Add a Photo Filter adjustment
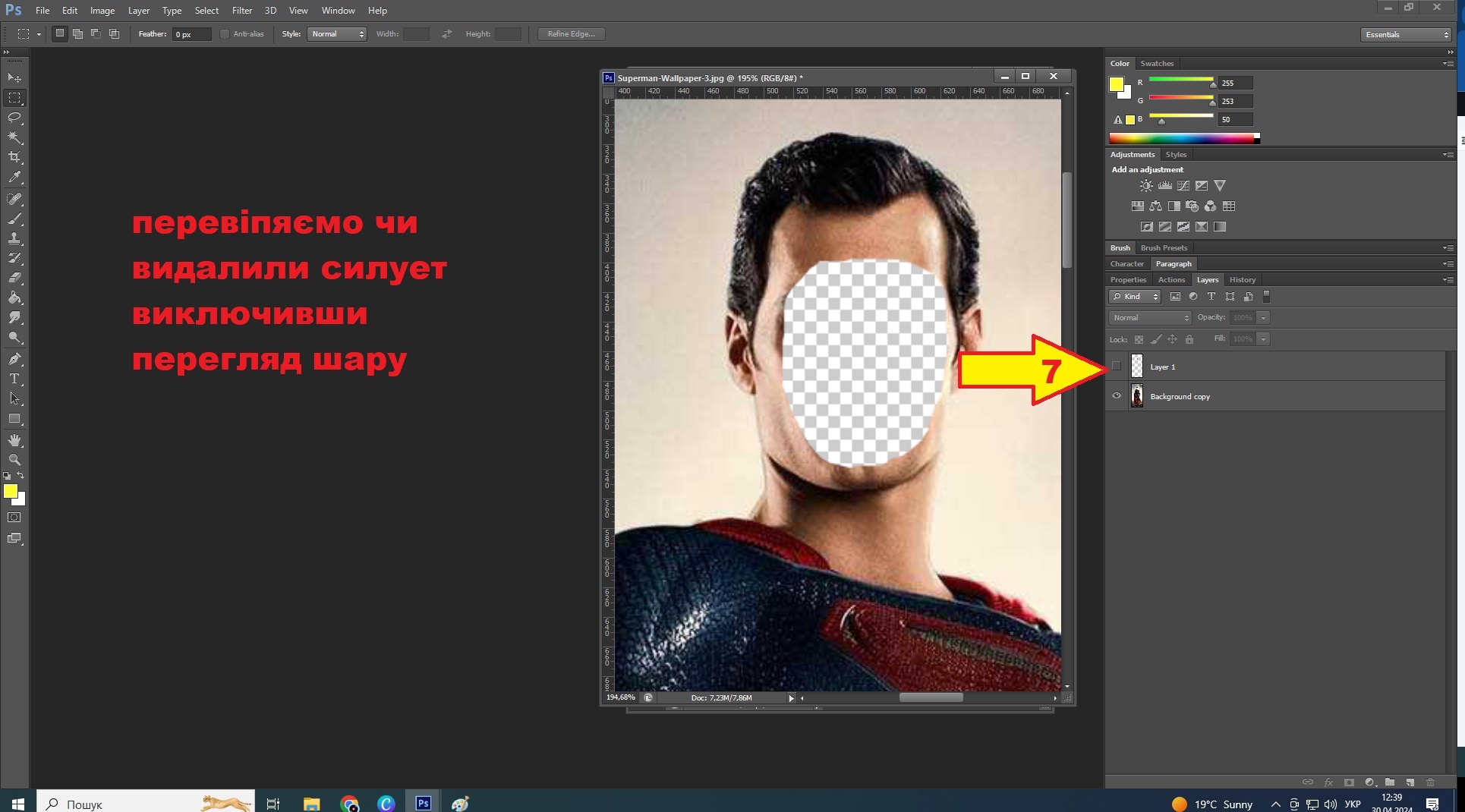This screenshot has height=812, width=1465. [x=1192, y=206]
